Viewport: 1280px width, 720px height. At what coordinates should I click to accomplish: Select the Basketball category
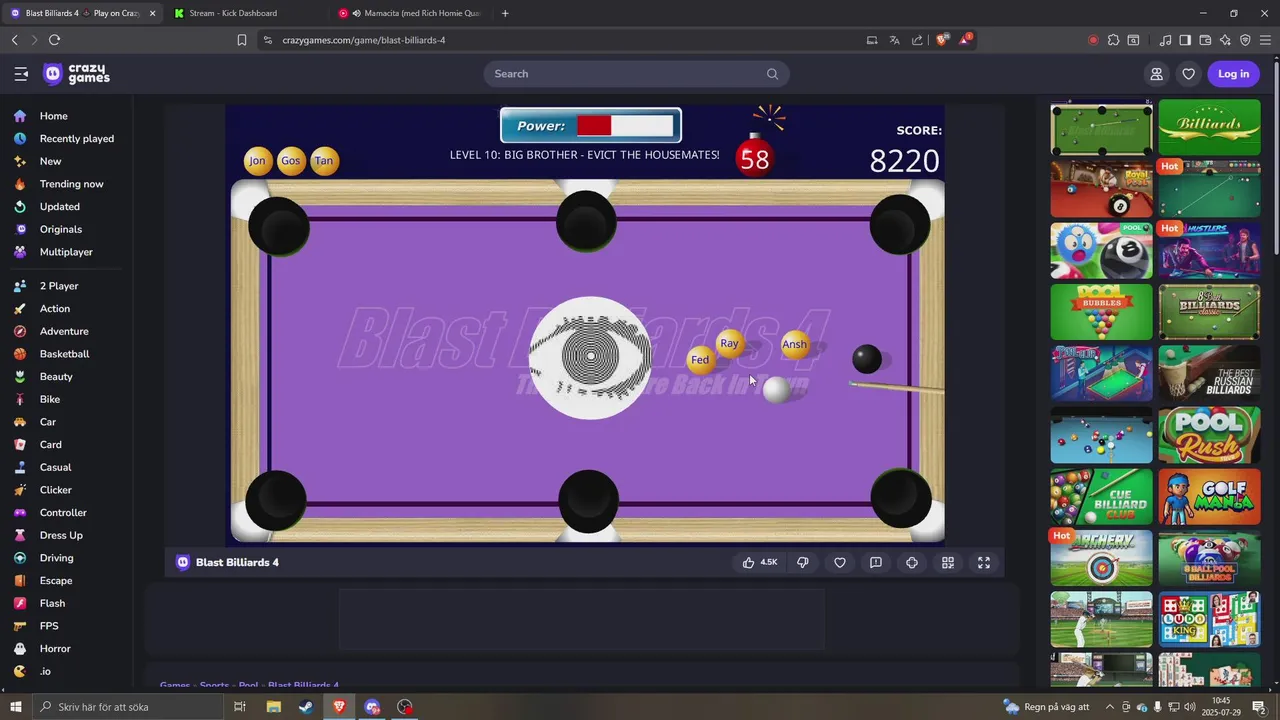click(x=64, y=354)
